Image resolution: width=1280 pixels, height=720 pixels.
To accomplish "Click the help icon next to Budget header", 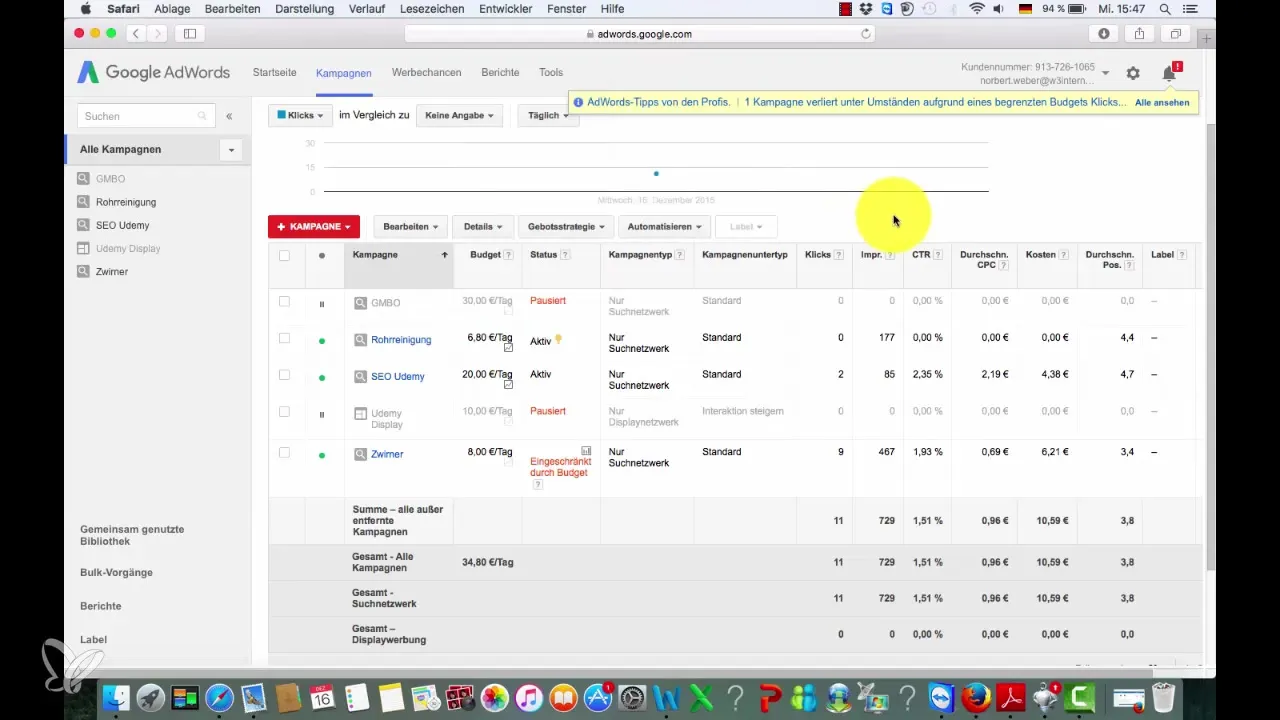I will [508, 255].
